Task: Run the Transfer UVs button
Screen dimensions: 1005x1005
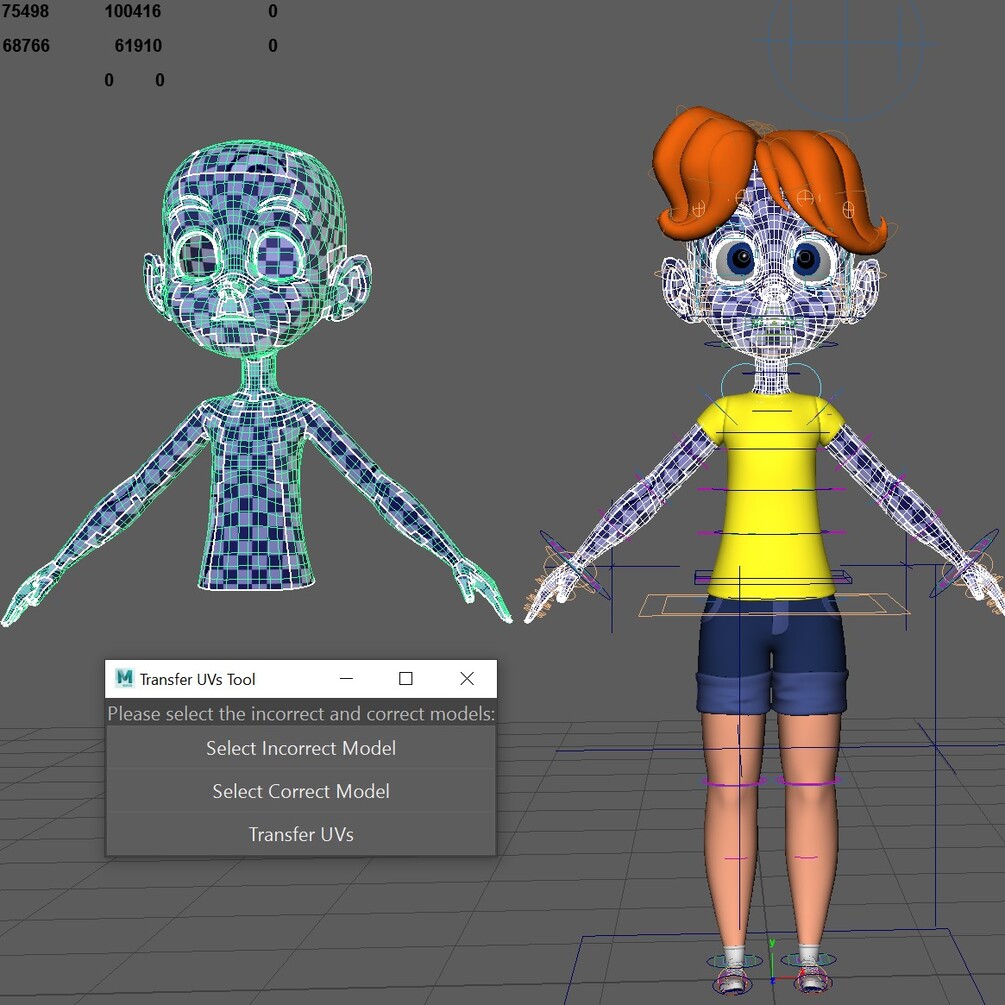Action: [x=301, y=834]
